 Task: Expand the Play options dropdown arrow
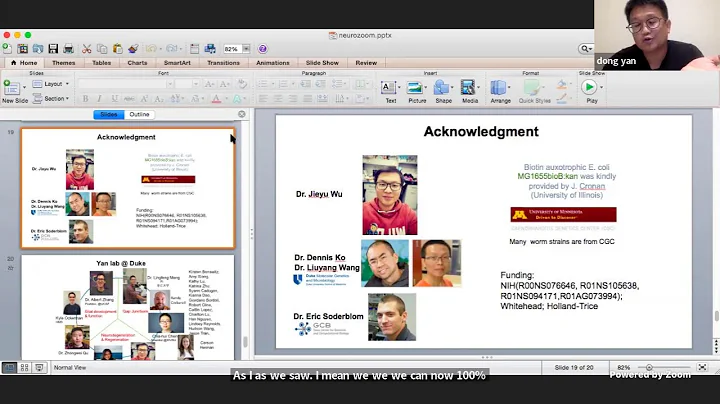point(601,87)
